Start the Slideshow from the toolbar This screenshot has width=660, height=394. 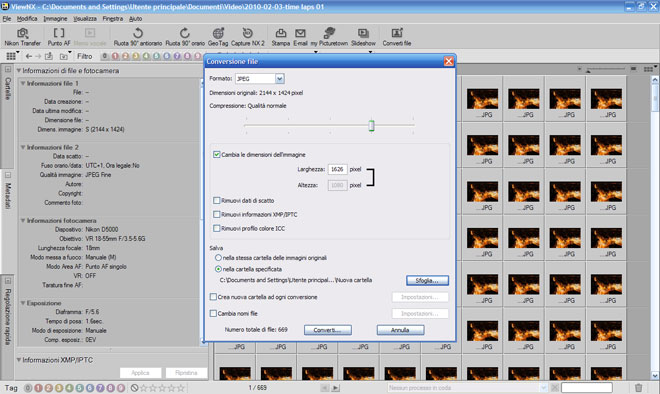click(363, 37)
